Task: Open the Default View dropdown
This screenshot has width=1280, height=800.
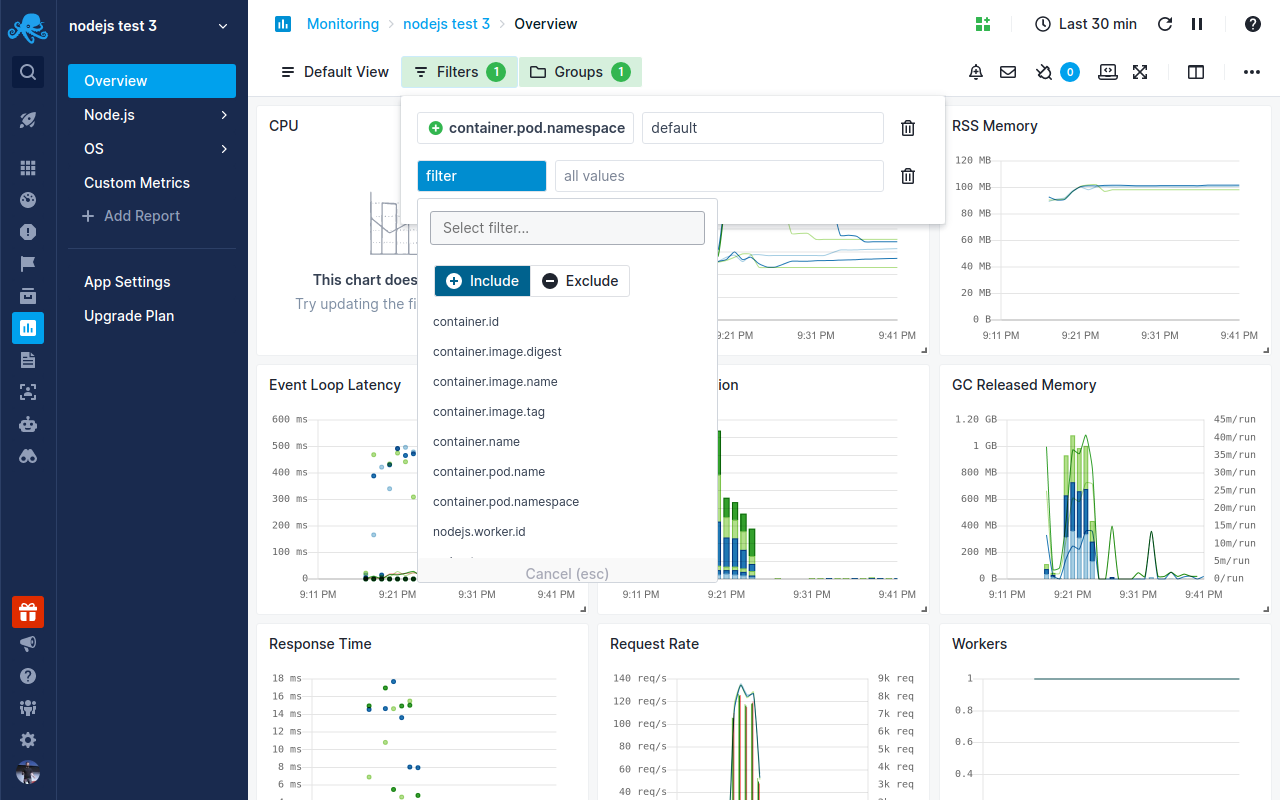Action: [334, 72]
